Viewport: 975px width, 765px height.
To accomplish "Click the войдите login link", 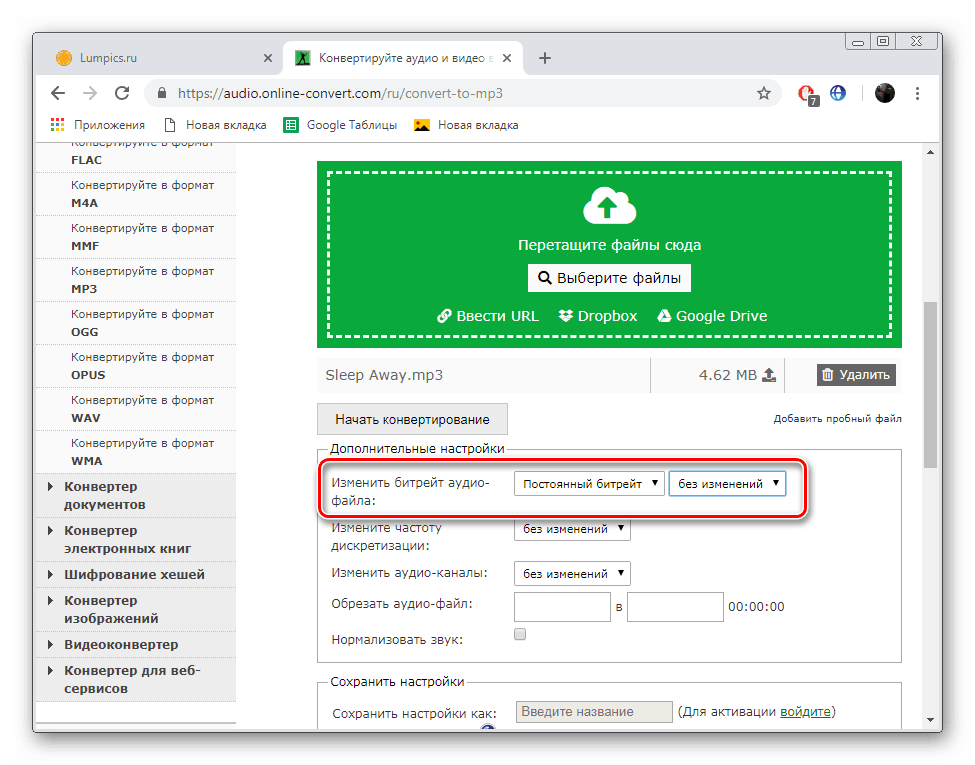I will coord(805,712).
